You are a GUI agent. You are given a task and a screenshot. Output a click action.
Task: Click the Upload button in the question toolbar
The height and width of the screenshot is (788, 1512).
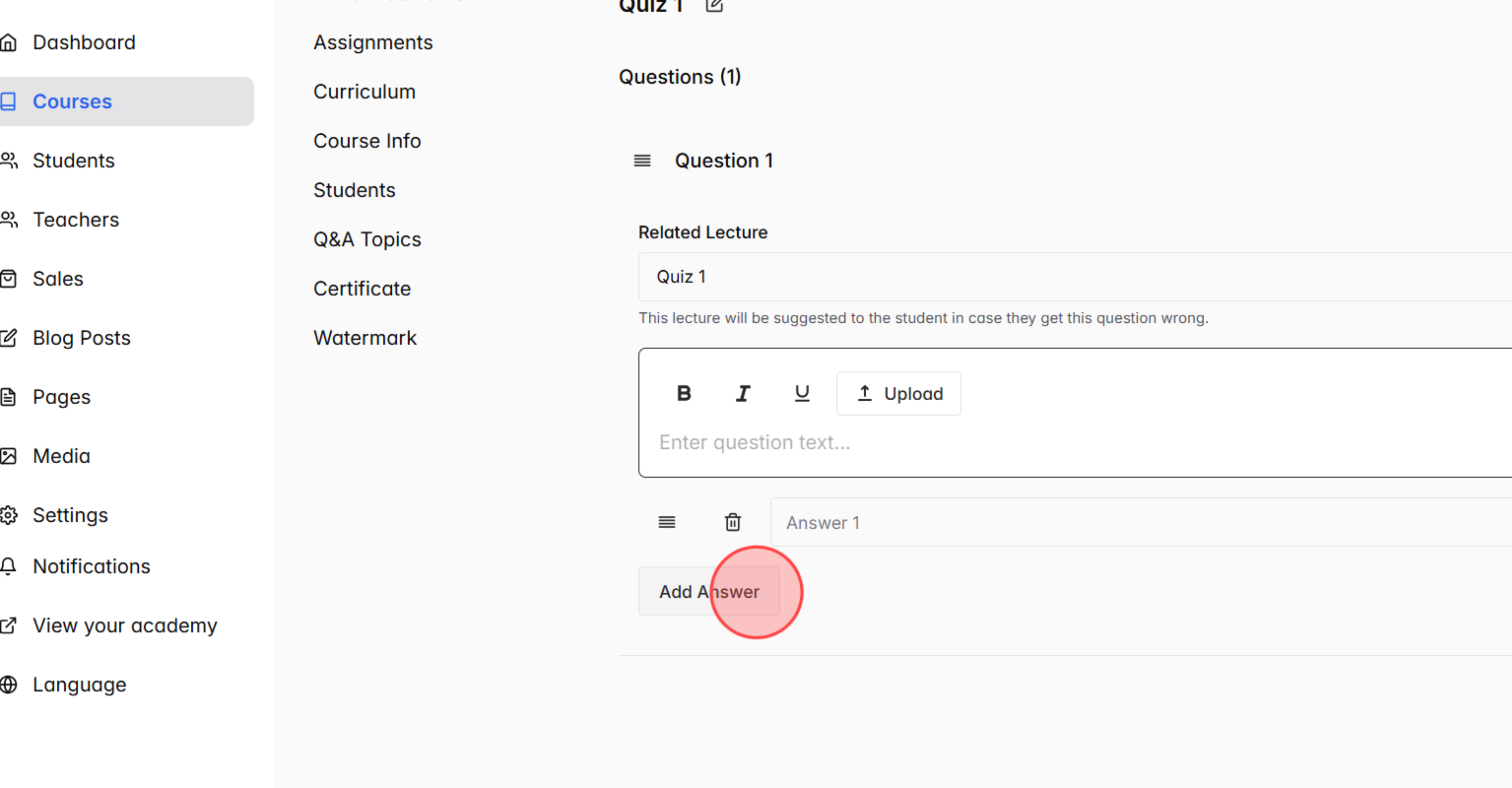tap(898, 393)
